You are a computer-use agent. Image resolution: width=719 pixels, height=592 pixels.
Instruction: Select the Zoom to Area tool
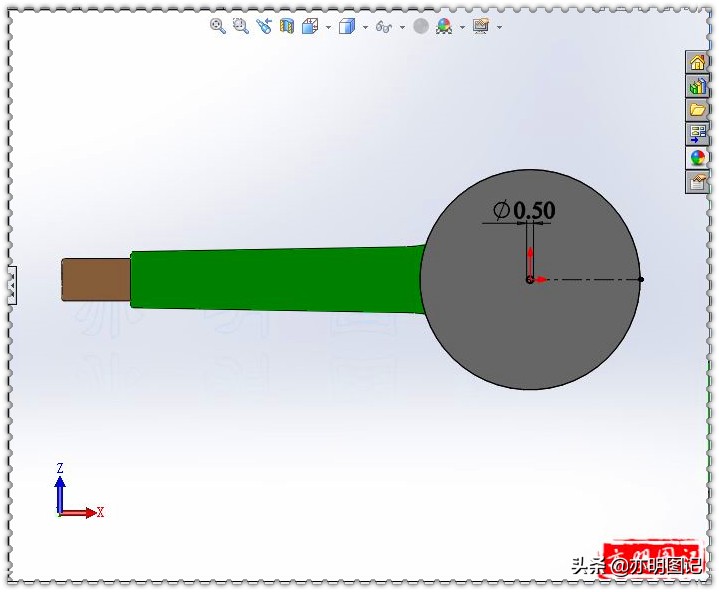[x=241, y=26]
